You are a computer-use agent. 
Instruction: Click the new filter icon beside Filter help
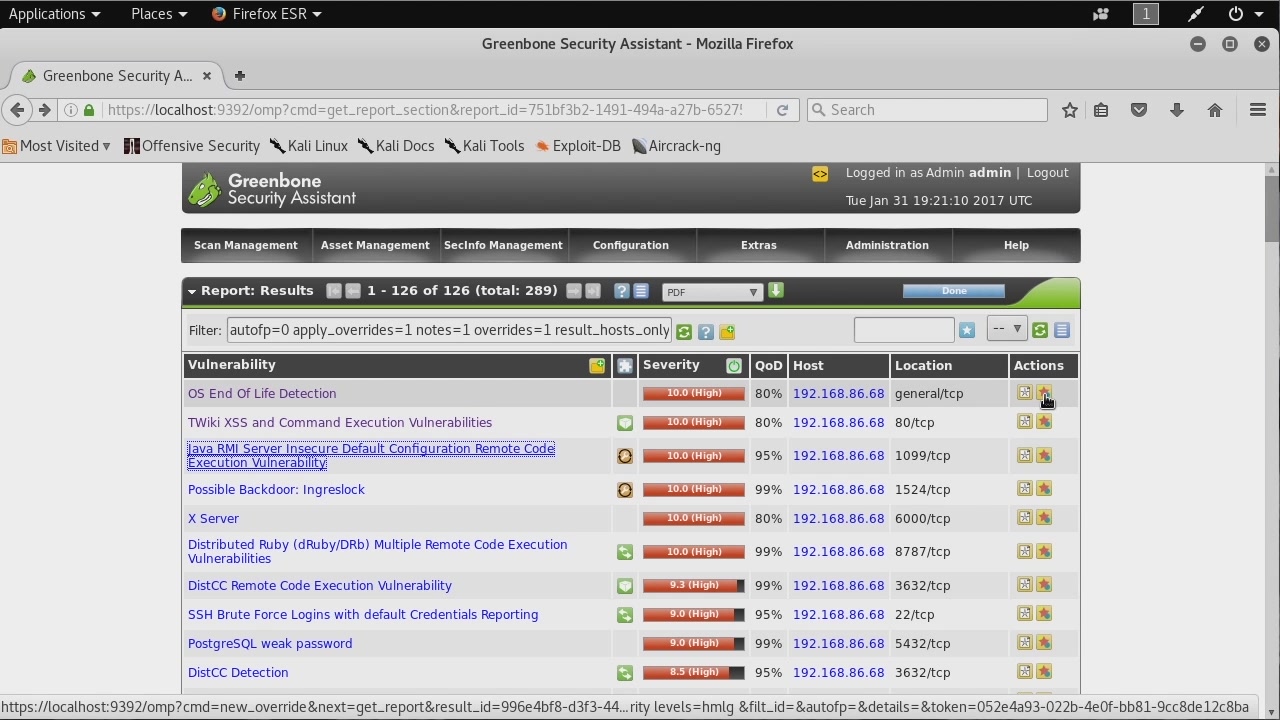727,332
